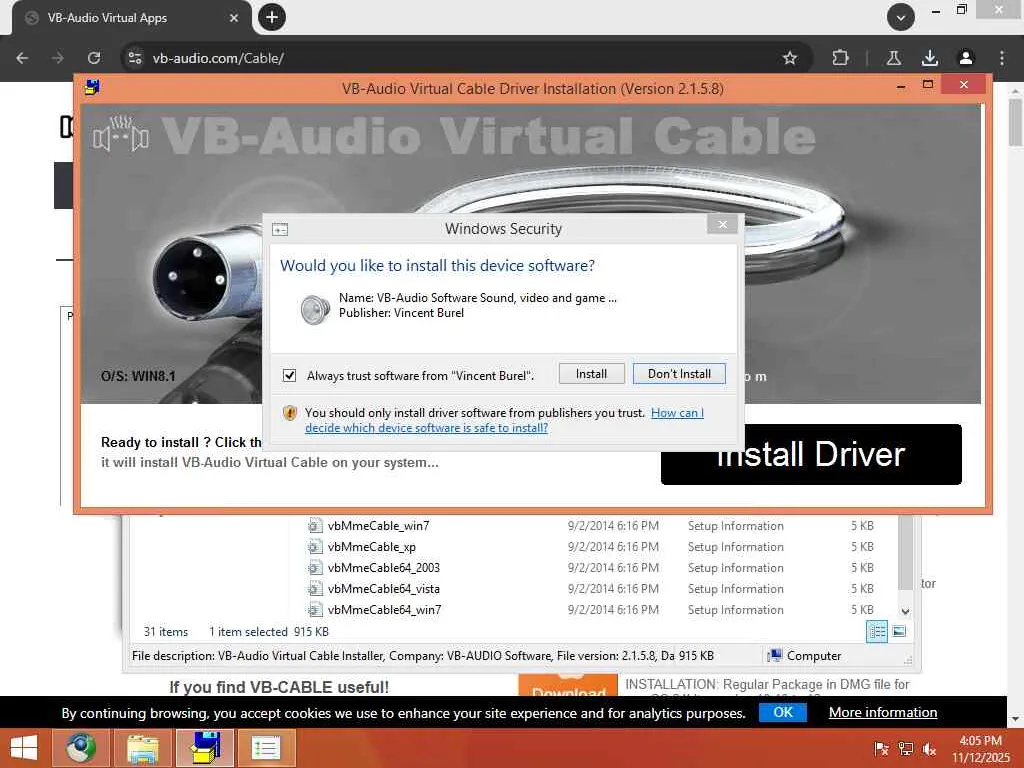Click the Don't Install button
The width and height of the screenshot is (1024, 768).
[x=679, y=374]
